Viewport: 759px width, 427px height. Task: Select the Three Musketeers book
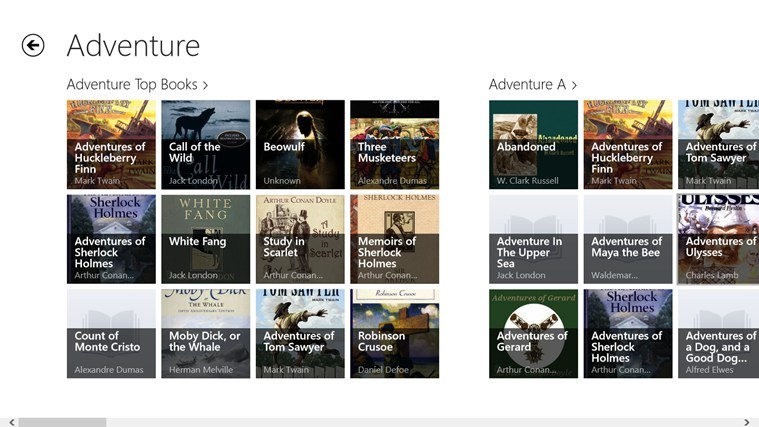point(395,144)
